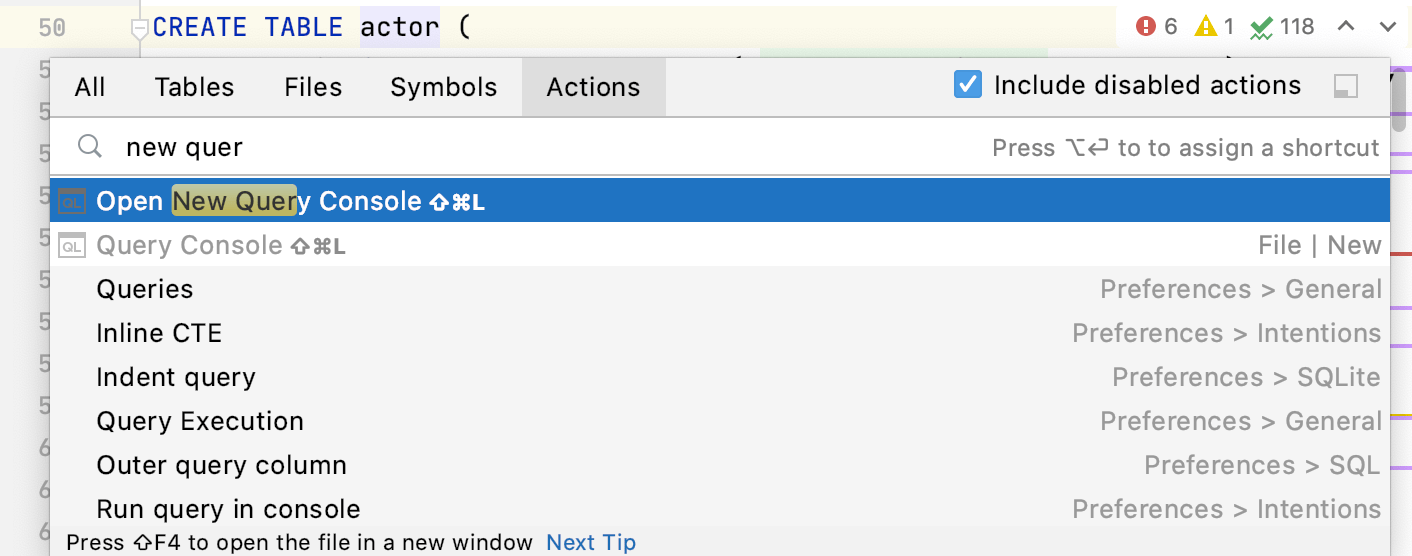Viewport: 1412px width, 556px height.
Task: Click the yellow warning triangle icon
Action: 1206,27
